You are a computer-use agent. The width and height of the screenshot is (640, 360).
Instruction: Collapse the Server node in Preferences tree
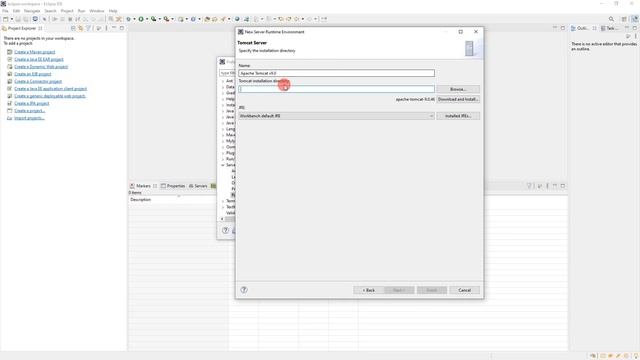(223, 165)
